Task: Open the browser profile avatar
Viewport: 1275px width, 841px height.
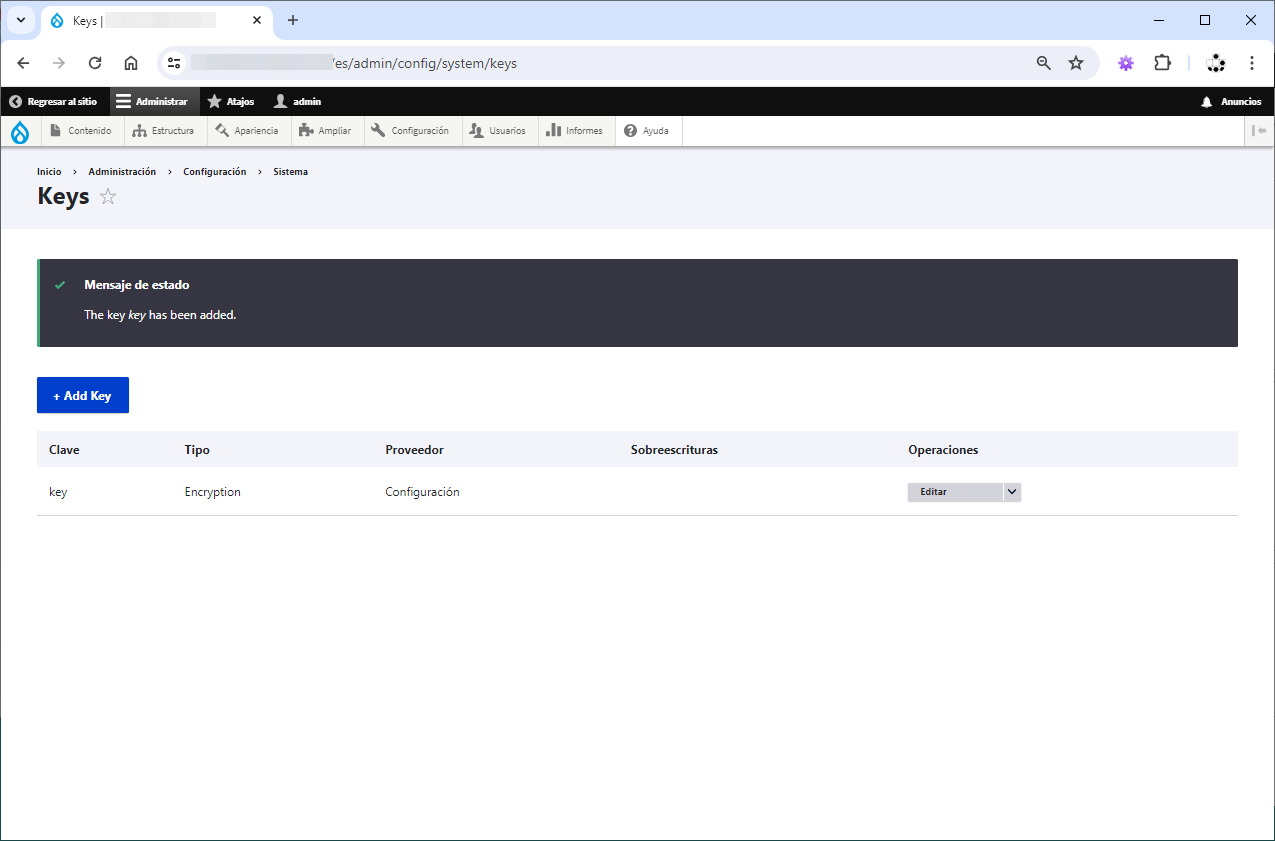Action: coord(1216,63)
